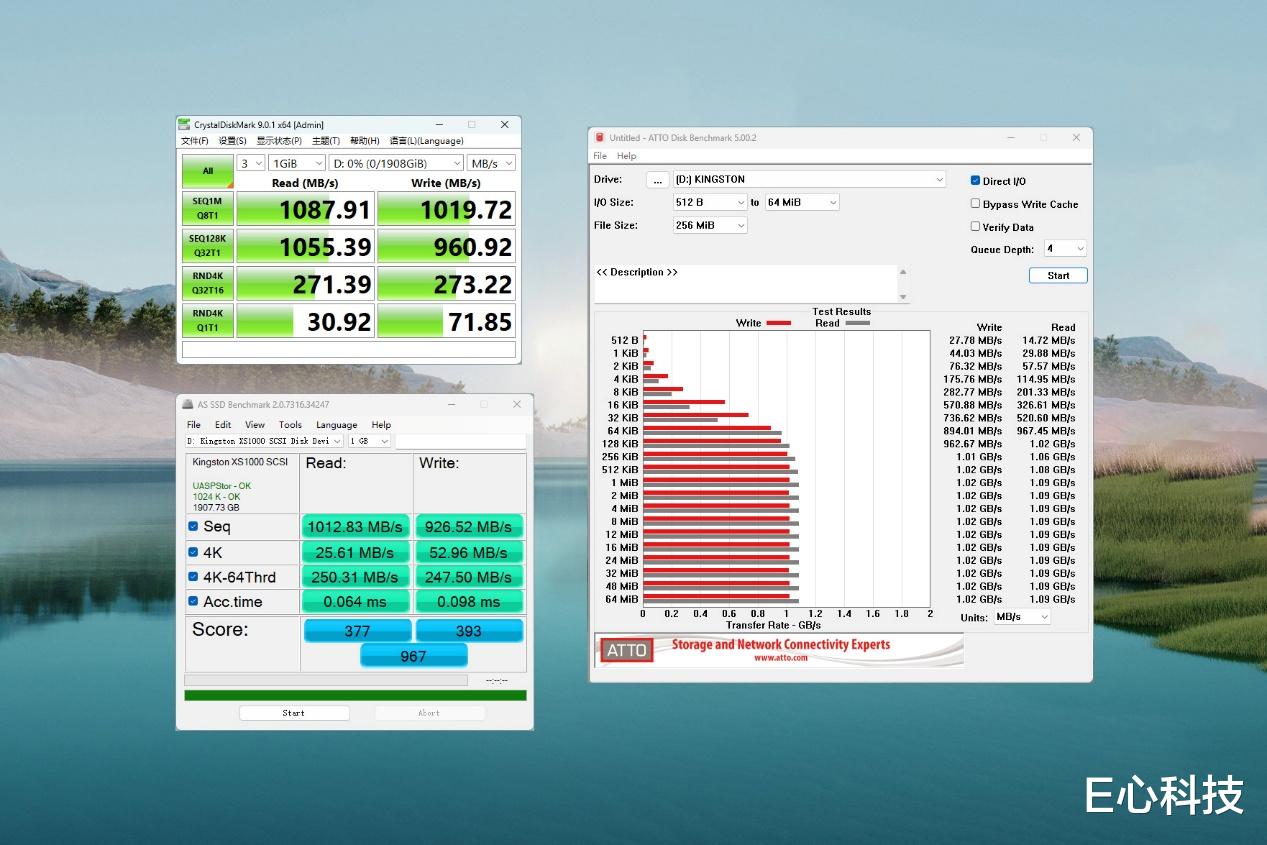Click the AS SSD Benchmark title bar icon
The image size is (1267, 845).
coord(188,404)
